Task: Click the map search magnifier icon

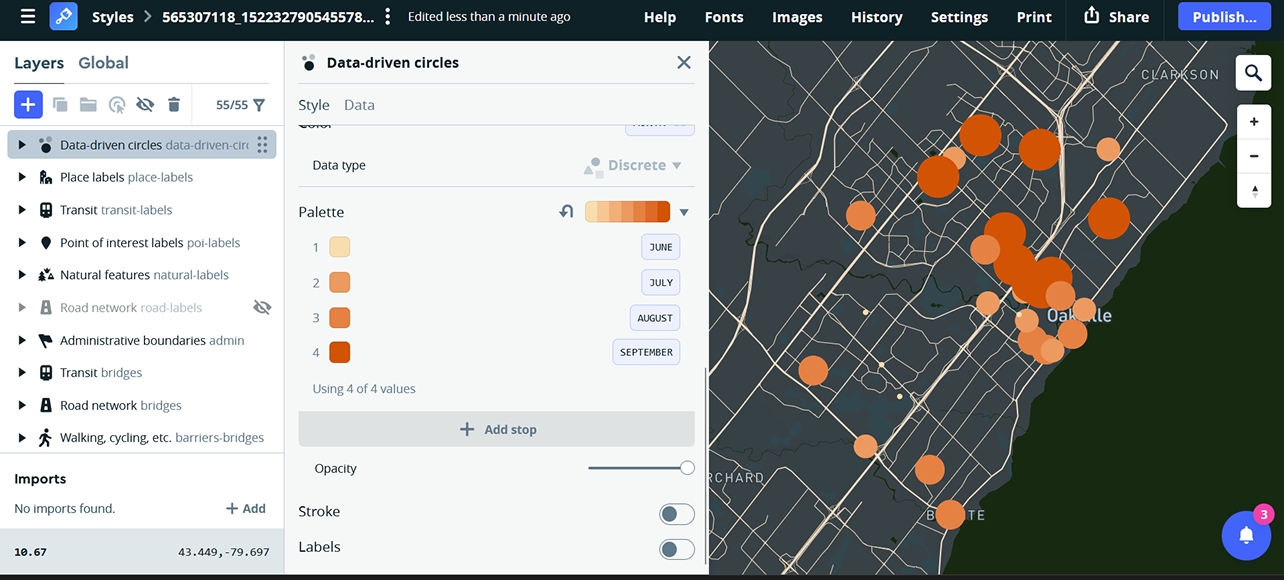Action: (x=1253, y=72)
